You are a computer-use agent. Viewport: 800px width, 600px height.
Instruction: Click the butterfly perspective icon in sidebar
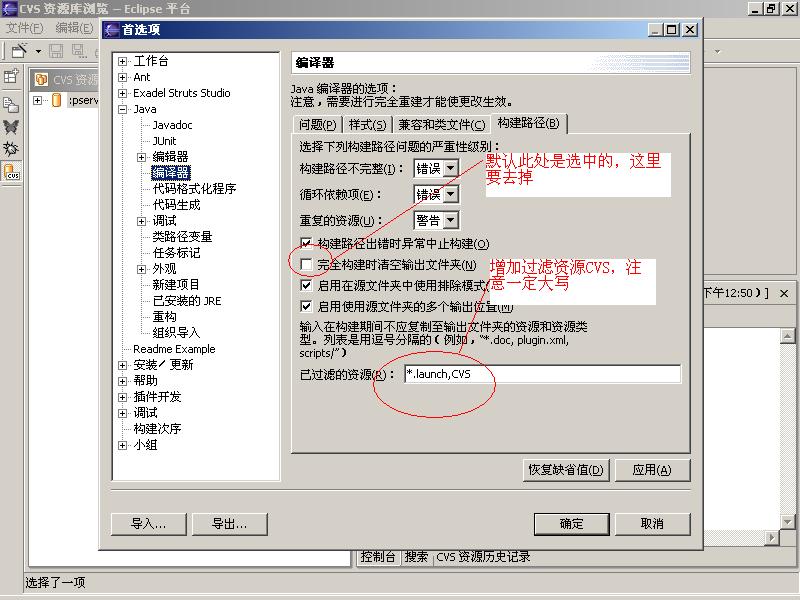coord(11,127)
